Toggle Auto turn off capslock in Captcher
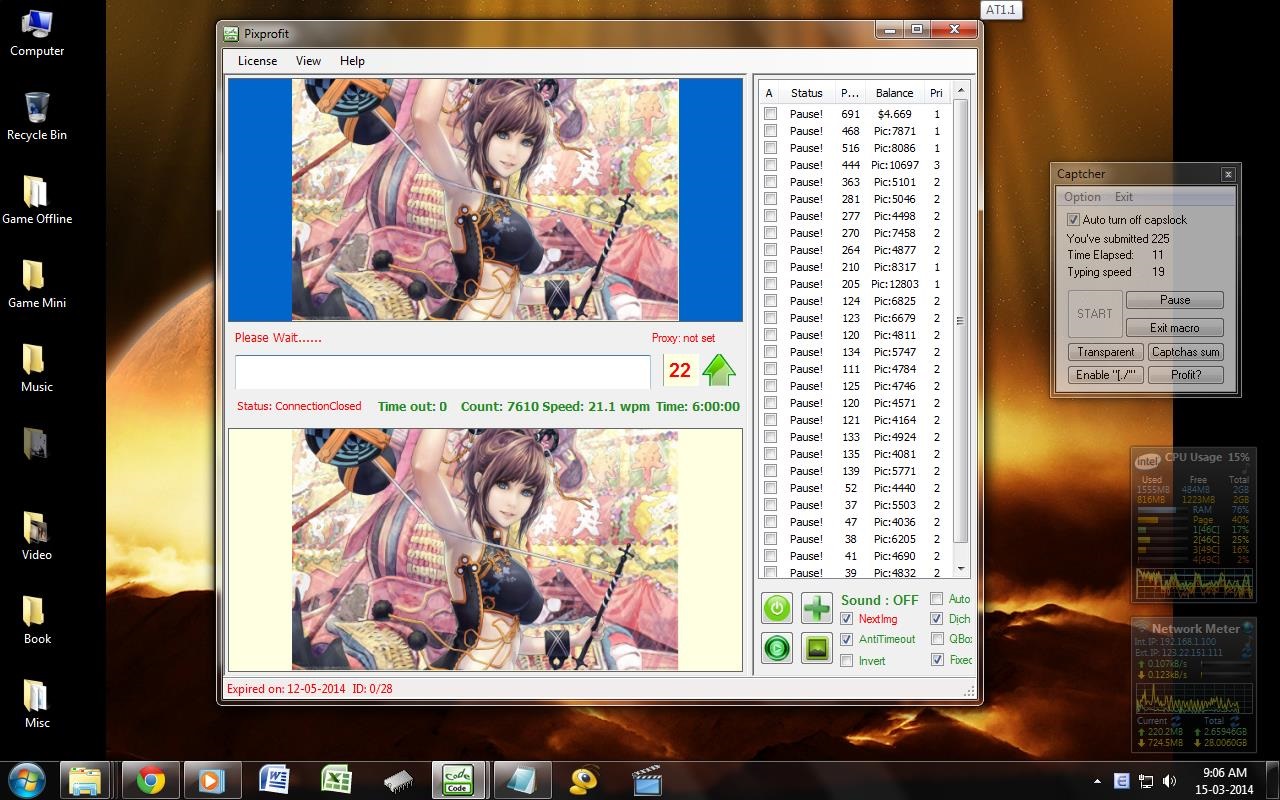The image size is (1280, 800). tap(1074, 220)
